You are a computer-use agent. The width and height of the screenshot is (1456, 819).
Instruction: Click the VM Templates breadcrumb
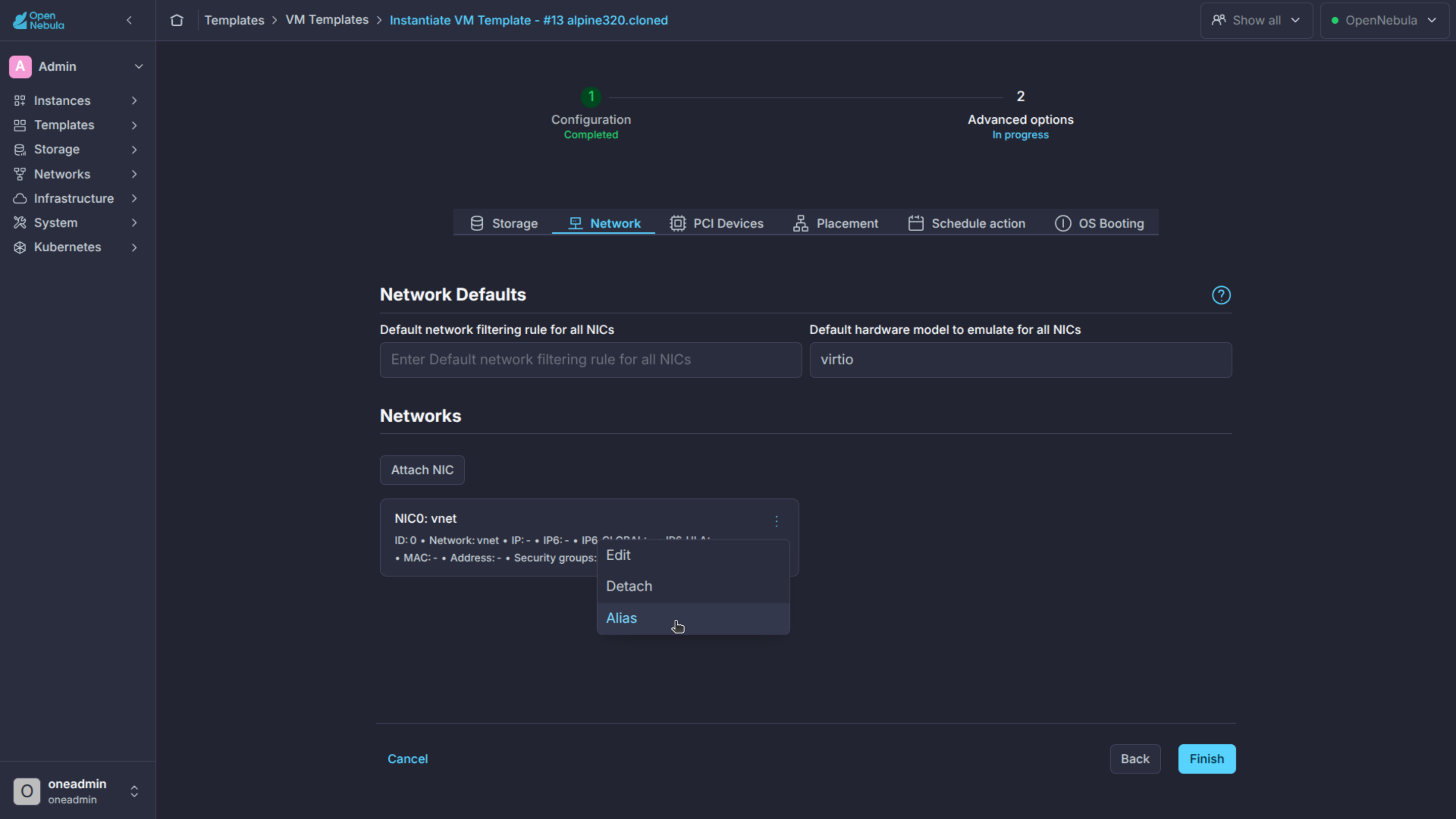pyautogui.click(x=327, y=20)
